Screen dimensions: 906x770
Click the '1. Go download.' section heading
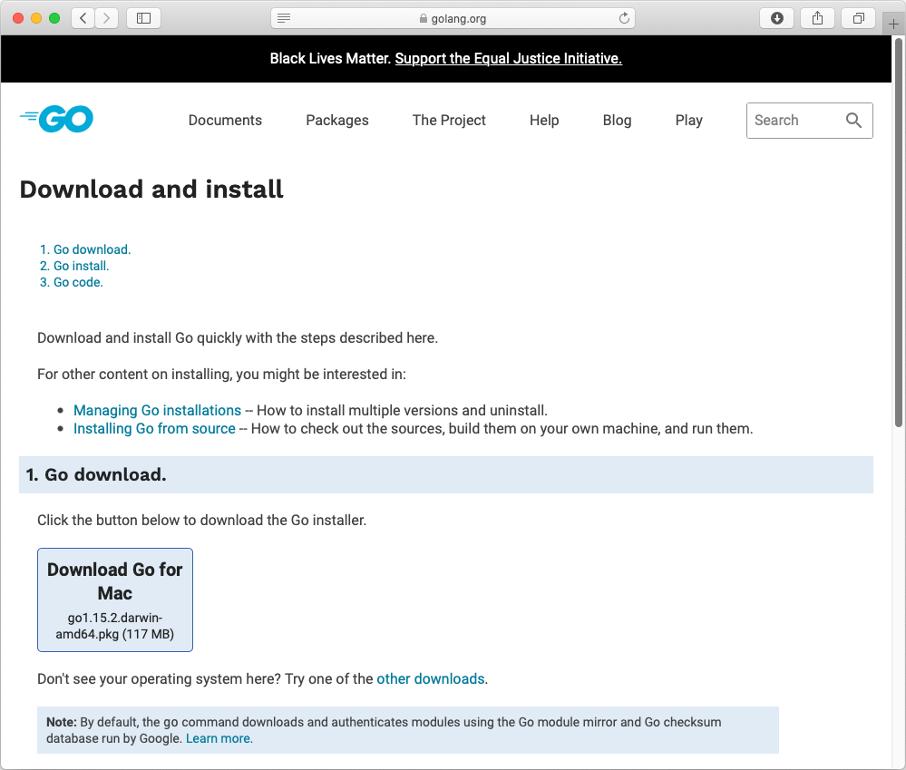pyautogui.click(x=96, y=475)
